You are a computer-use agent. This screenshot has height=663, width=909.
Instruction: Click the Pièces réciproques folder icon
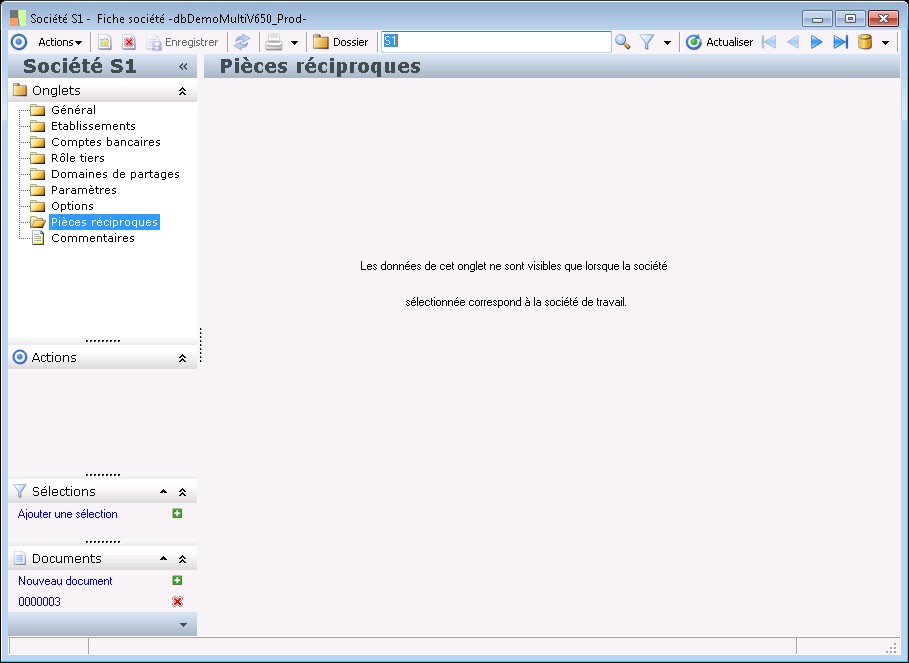(38, 222)
